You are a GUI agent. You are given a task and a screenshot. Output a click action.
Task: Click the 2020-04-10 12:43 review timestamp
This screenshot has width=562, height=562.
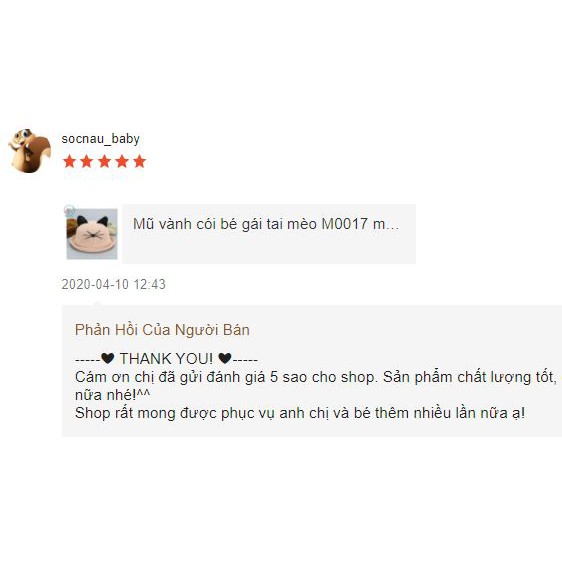coord(114,284)
